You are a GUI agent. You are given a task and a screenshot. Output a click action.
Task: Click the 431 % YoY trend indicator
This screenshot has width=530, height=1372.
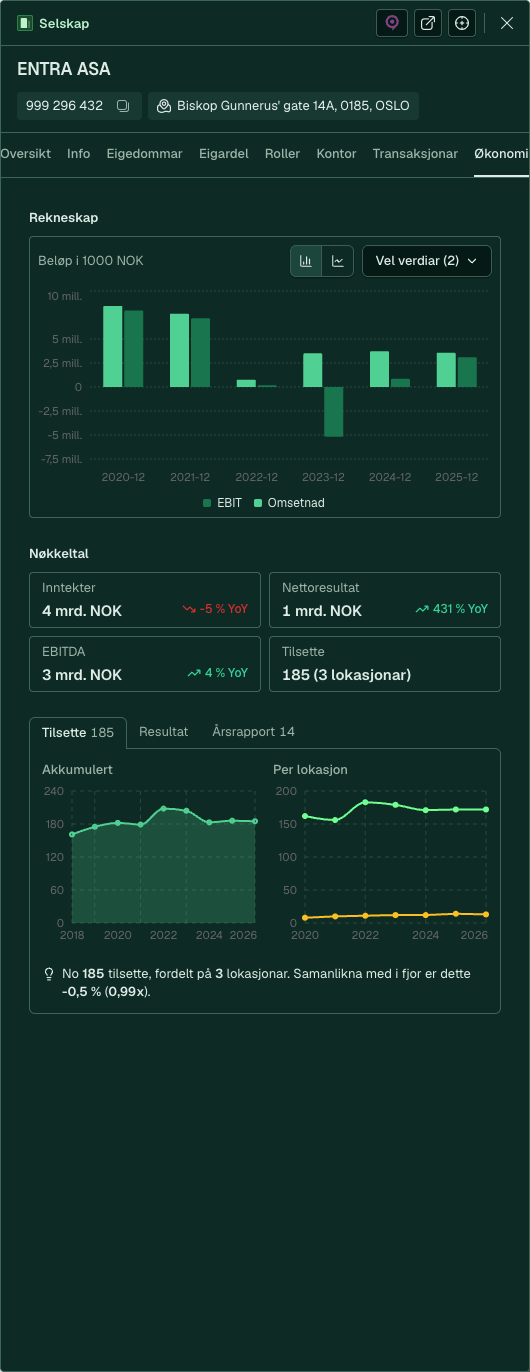452,609
